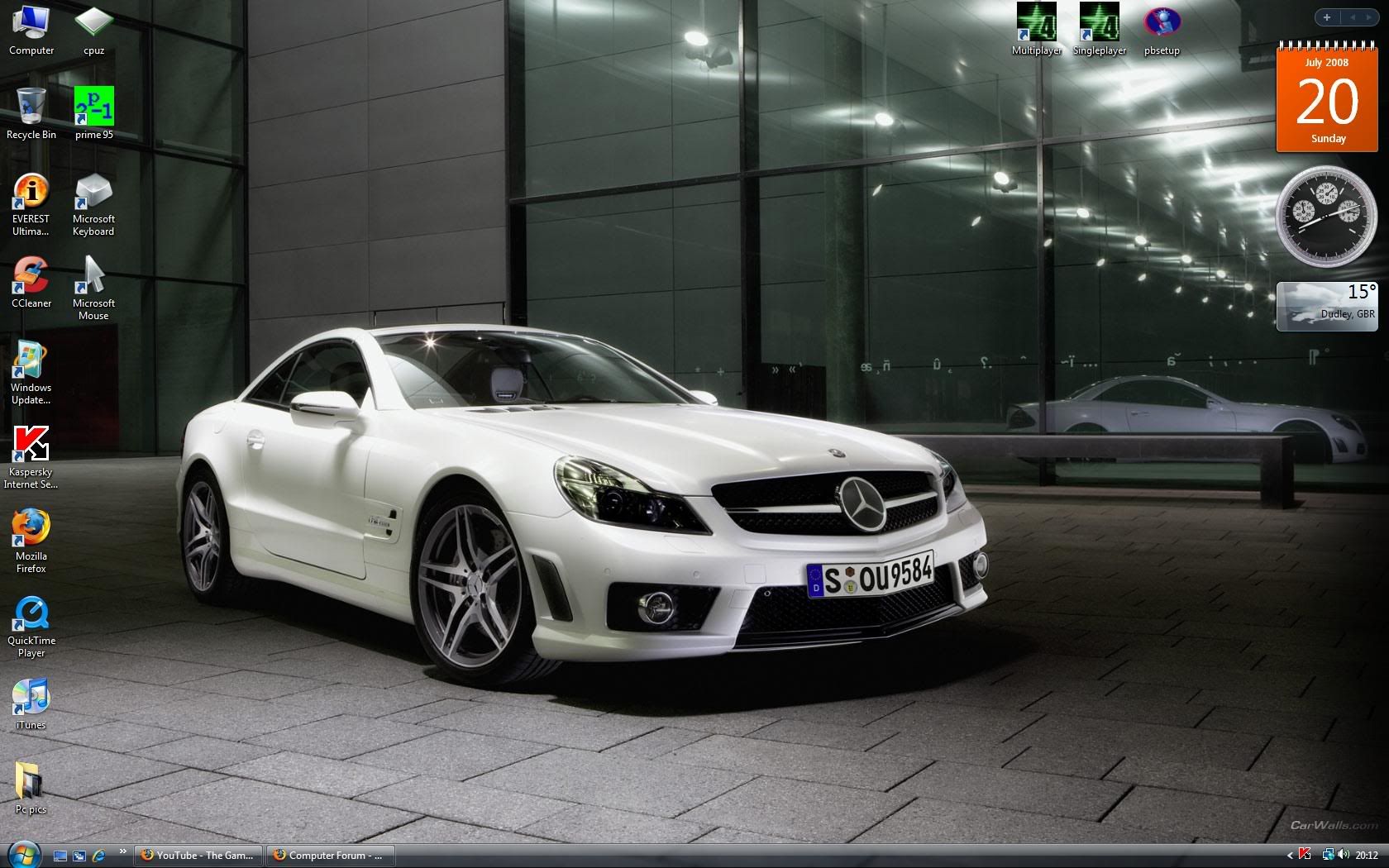1389x868 pixels.
Task: Launch the Singleplayer game shortcut
Action: [1100, 30]
